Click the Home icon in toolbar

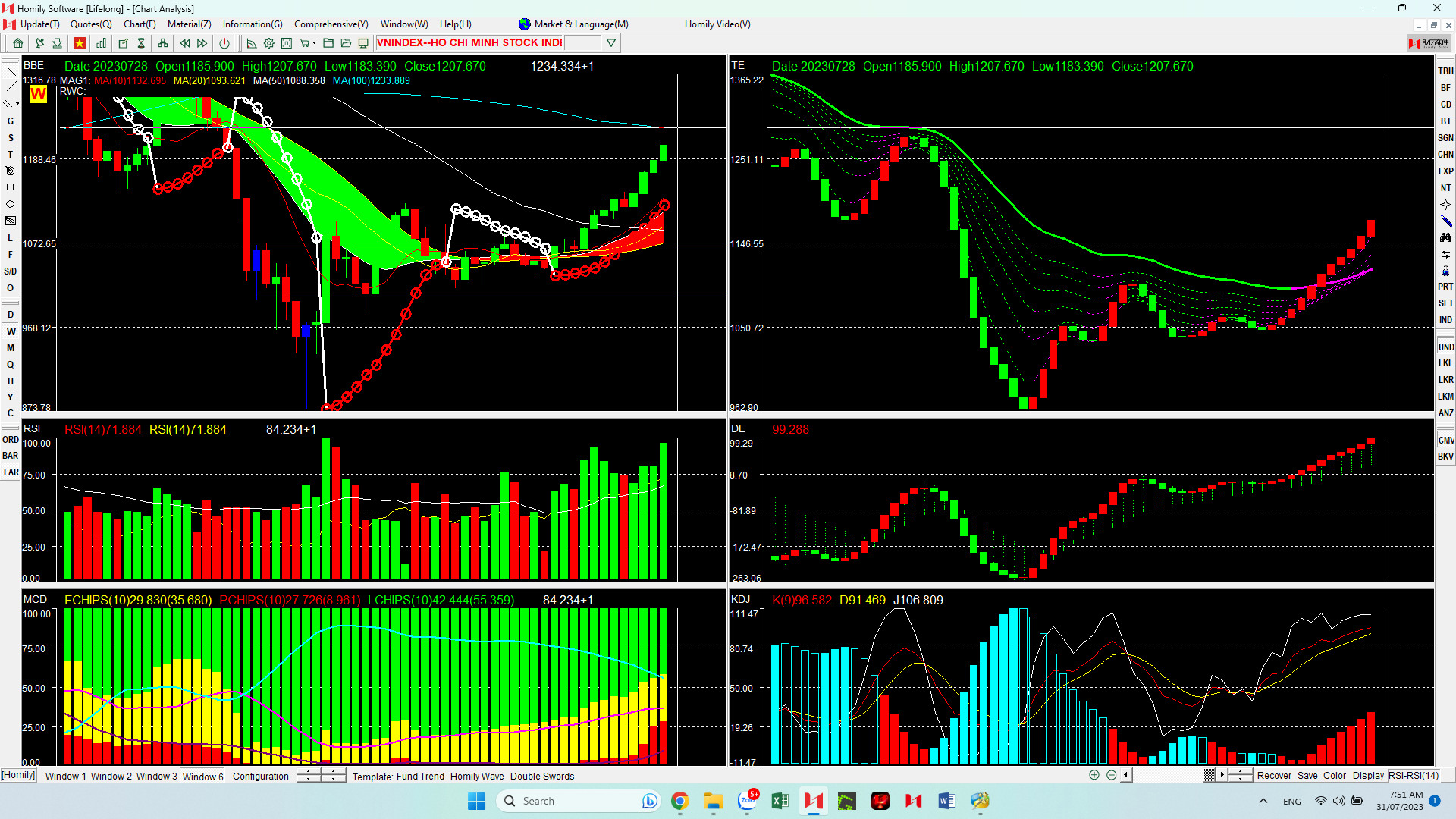pyautogui.click(x=18, y=43)
